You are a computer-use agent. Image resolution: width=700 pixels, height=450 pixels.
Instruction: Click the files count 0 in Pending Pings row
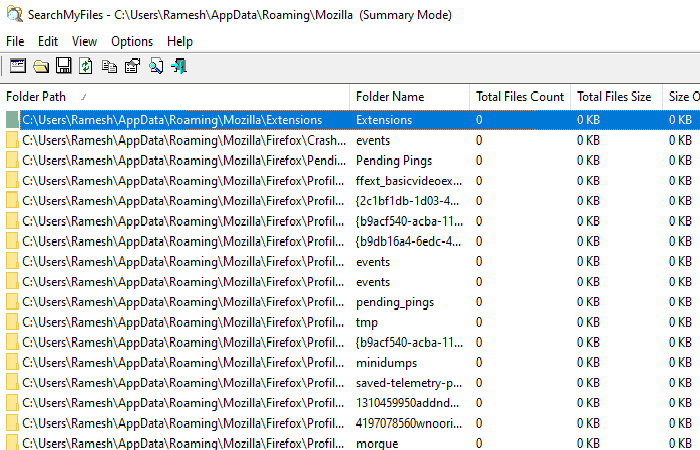[479, 161]
